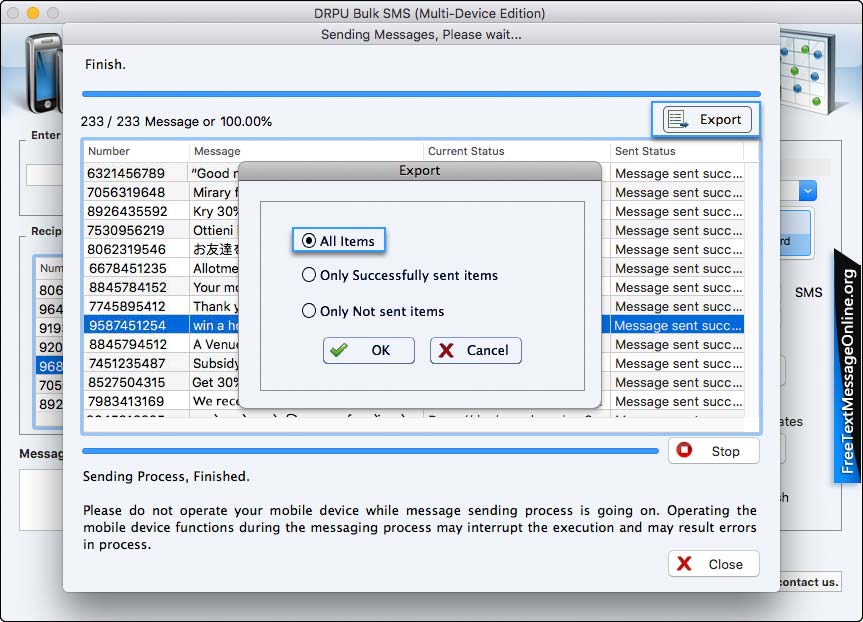Confirm export with the OK button
863x622 pixels.
(x=369, y=351)
